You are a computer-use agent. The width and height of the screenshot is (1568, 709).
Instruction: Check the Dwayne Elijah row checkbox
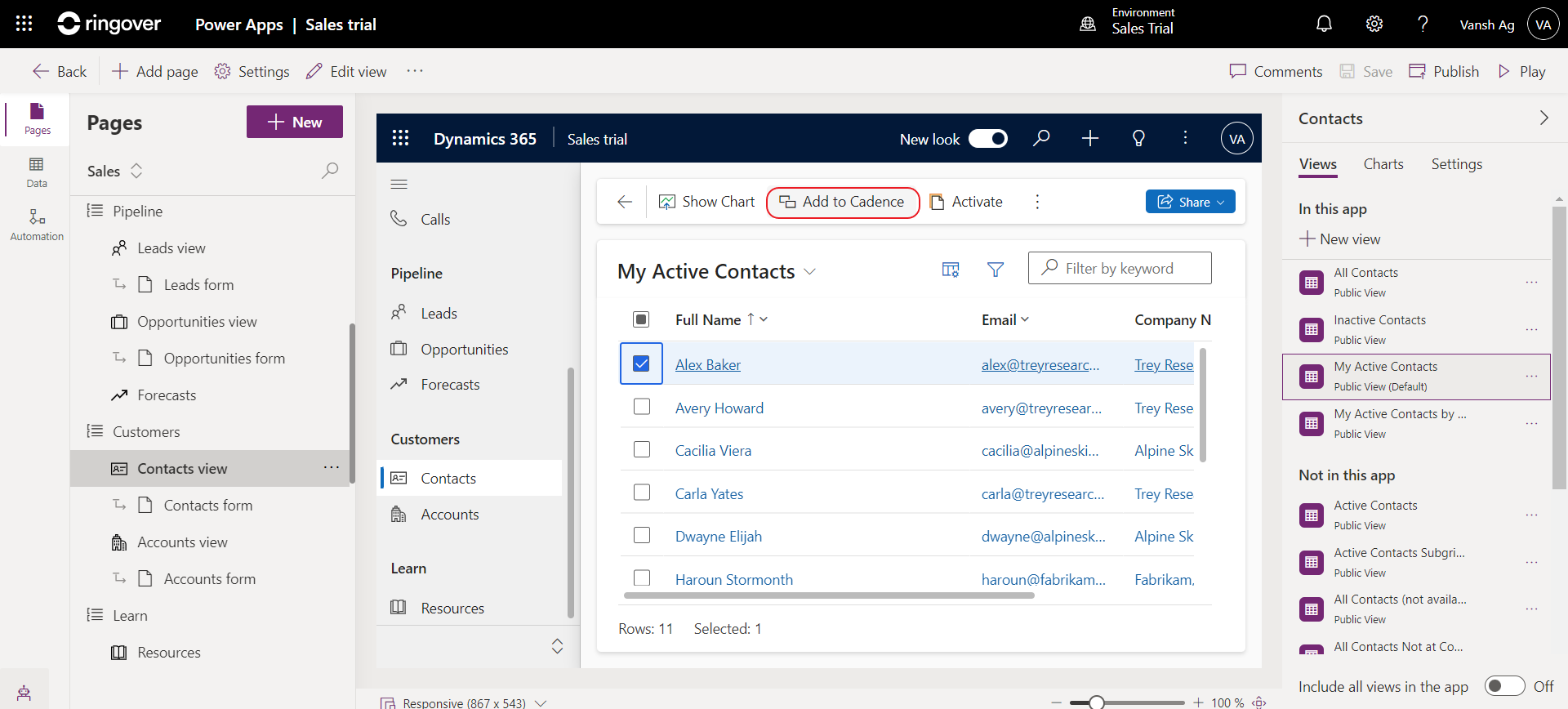click(x=642, y=535)
